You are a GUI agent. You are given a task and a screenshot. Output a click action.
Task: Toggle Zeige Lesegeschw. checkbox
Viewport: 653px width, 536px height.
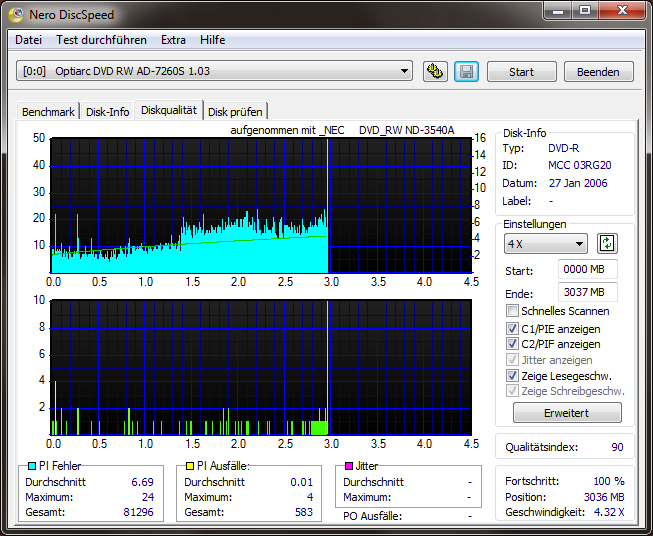(x=512, y=376)
